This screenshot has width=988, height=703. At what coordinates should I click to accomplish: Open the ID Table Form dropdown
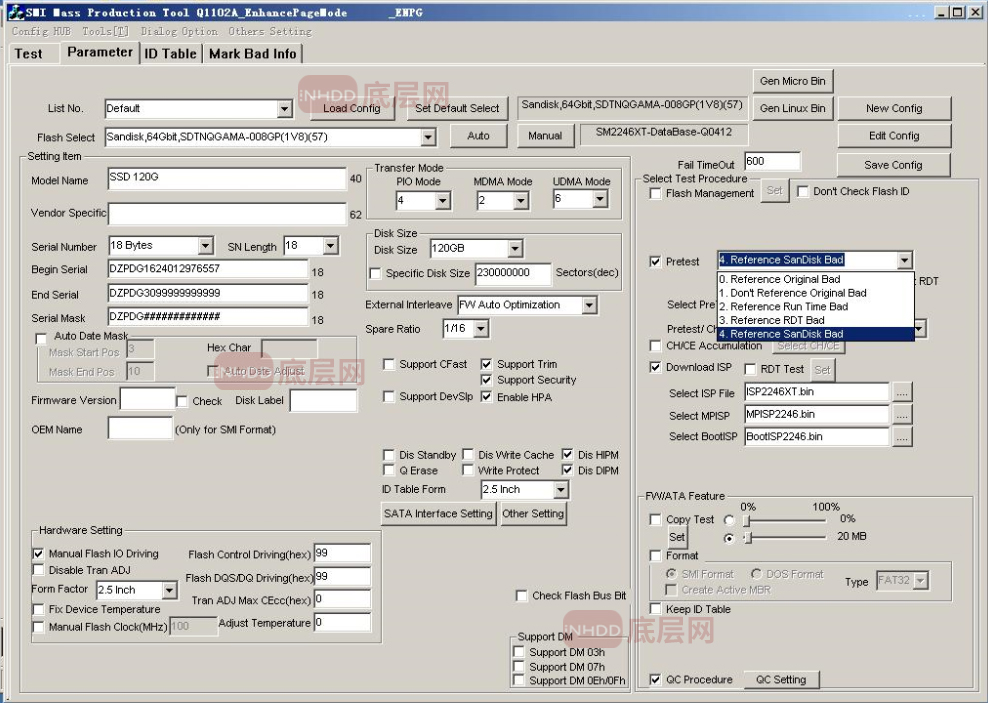pyautogui.click(x=561, y=489)
